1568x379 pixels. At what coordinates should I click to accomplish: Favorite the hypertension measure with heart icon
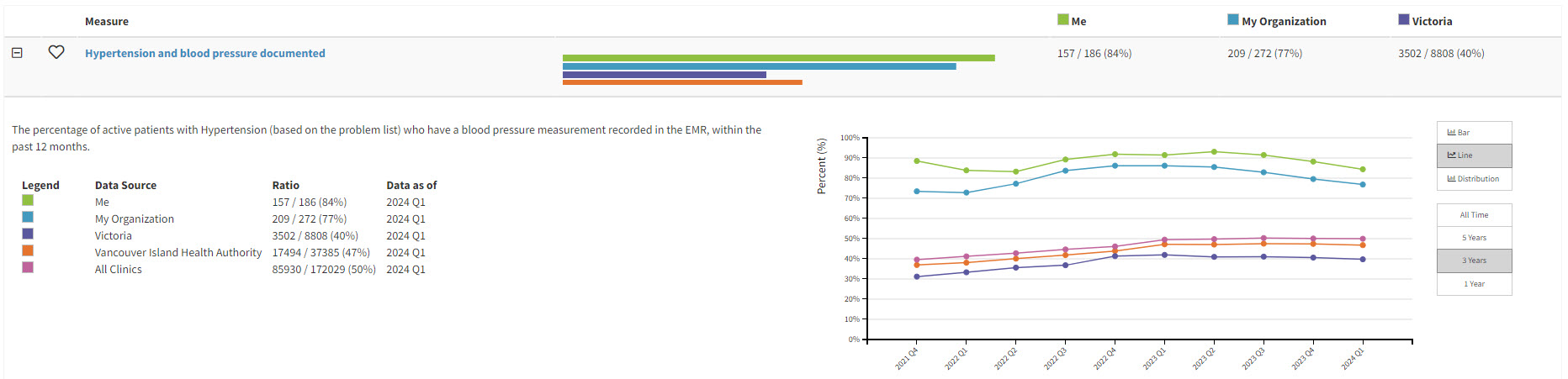[56, 52]
